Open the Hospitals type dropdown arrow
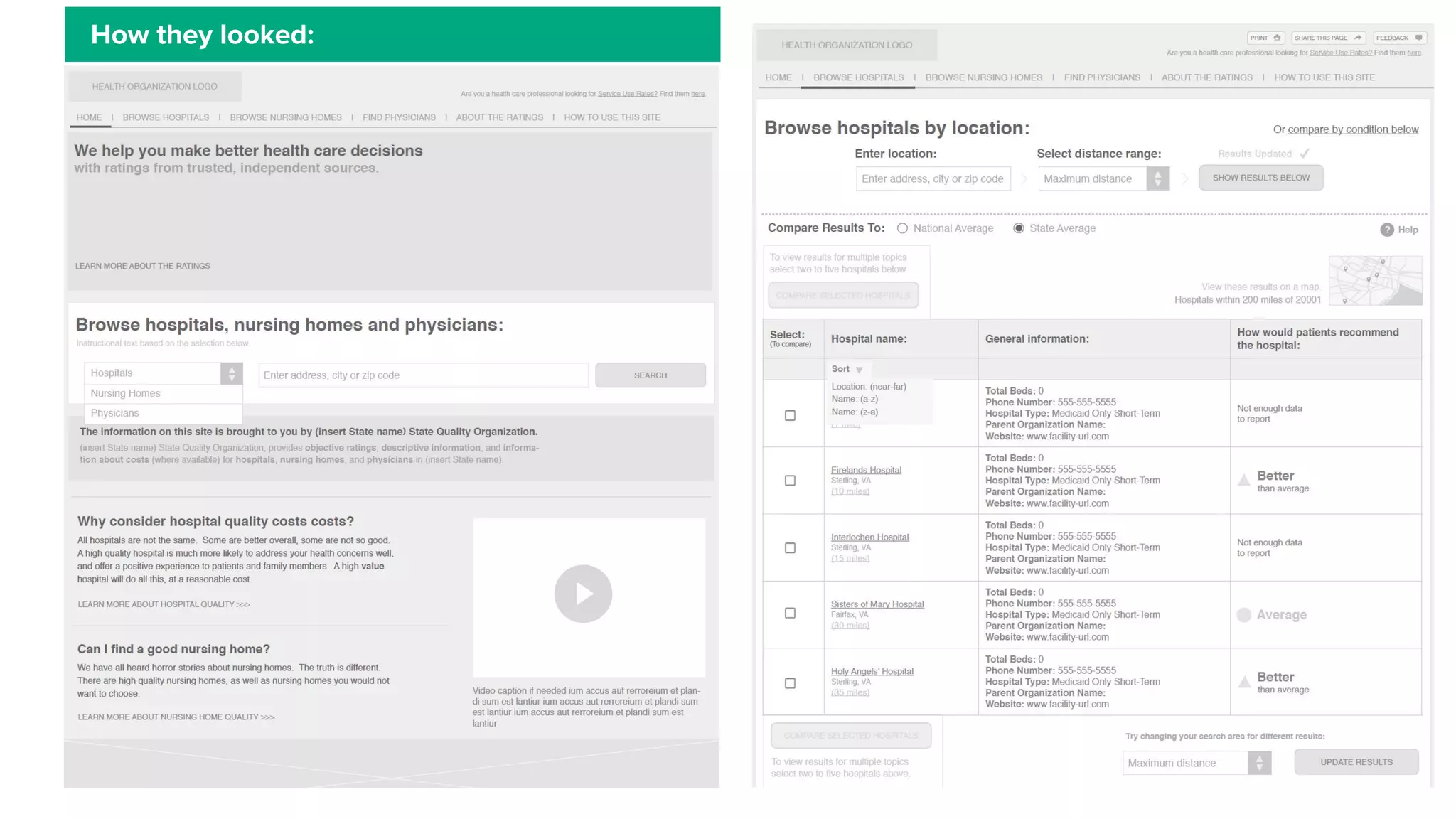 [x=231, y=374]
